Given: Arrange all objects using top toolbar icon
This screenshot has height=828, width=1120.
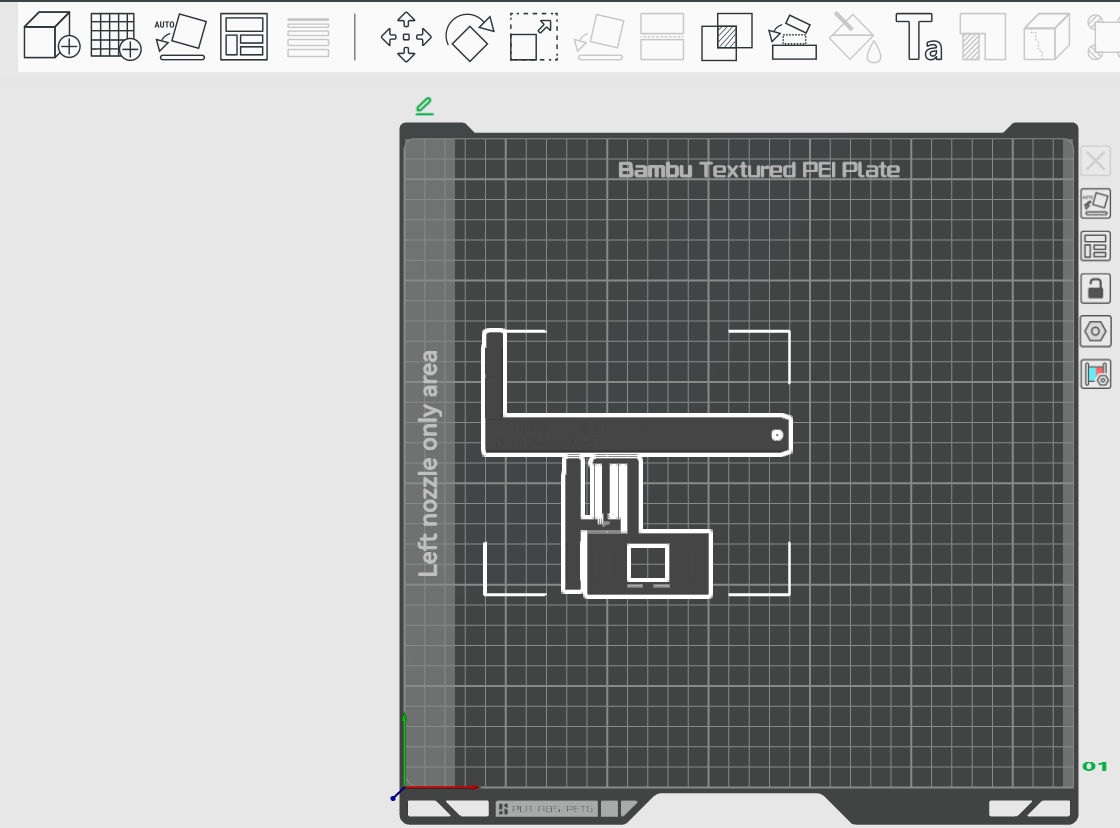Looking at the screenshot, I should pyautogui.click(x=244, y=36).
